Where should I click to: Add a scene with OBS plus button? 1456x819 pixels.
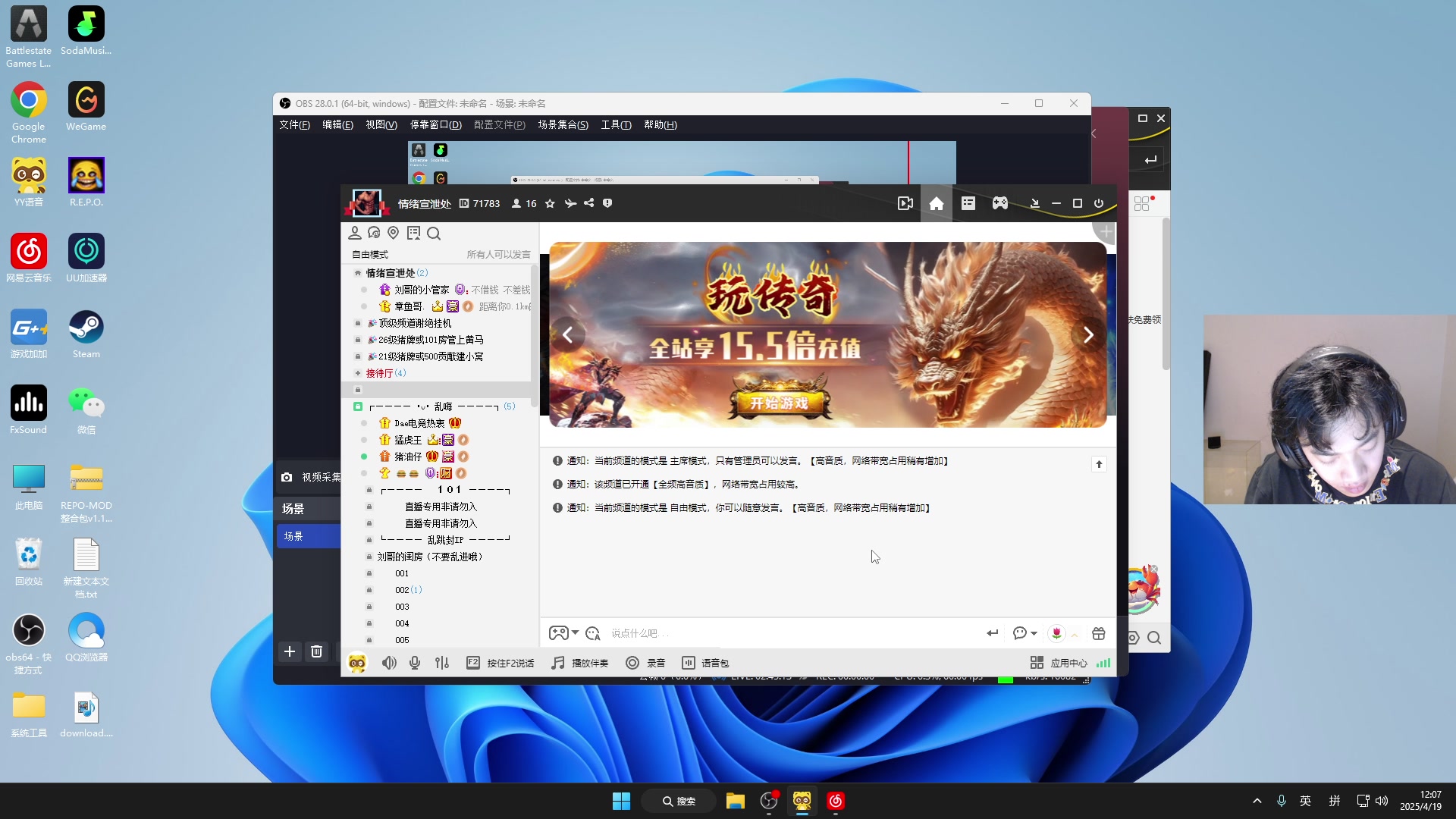point(290,651)
